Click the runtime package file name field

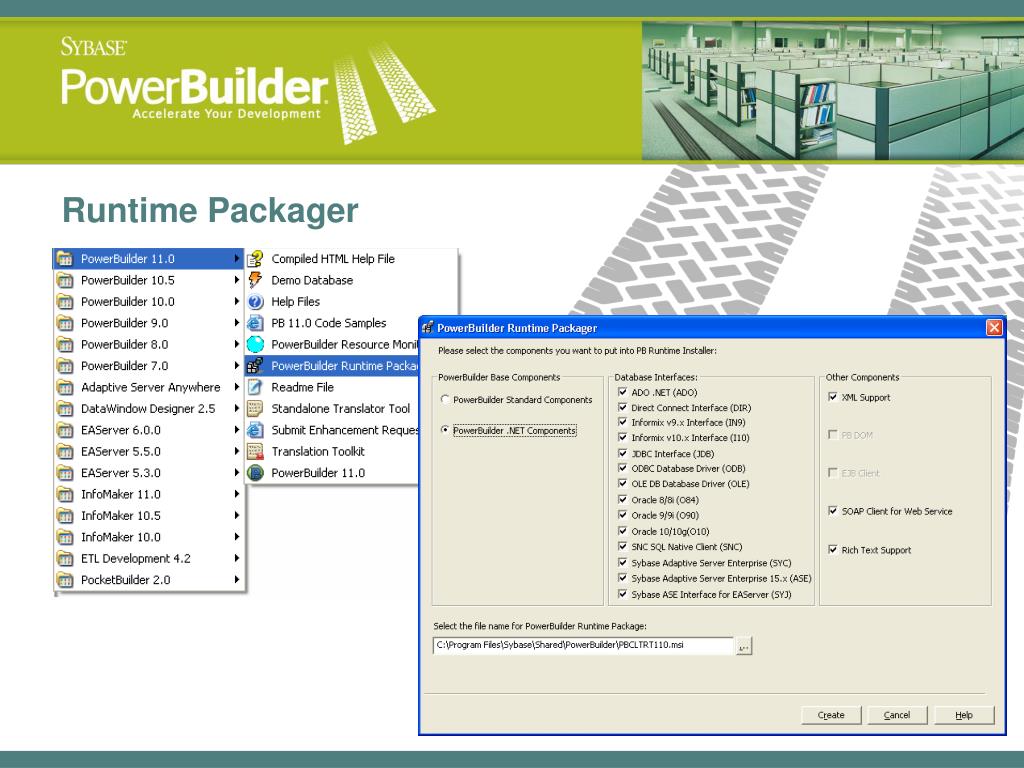click(x=583, y=645)
